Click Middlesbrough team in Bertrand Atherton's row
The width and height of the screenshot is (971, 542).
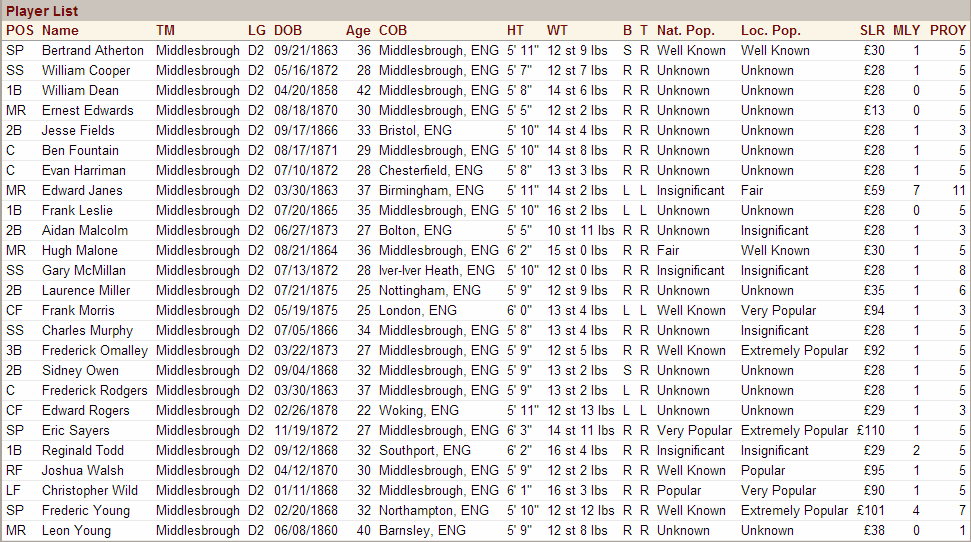[198, 50]
